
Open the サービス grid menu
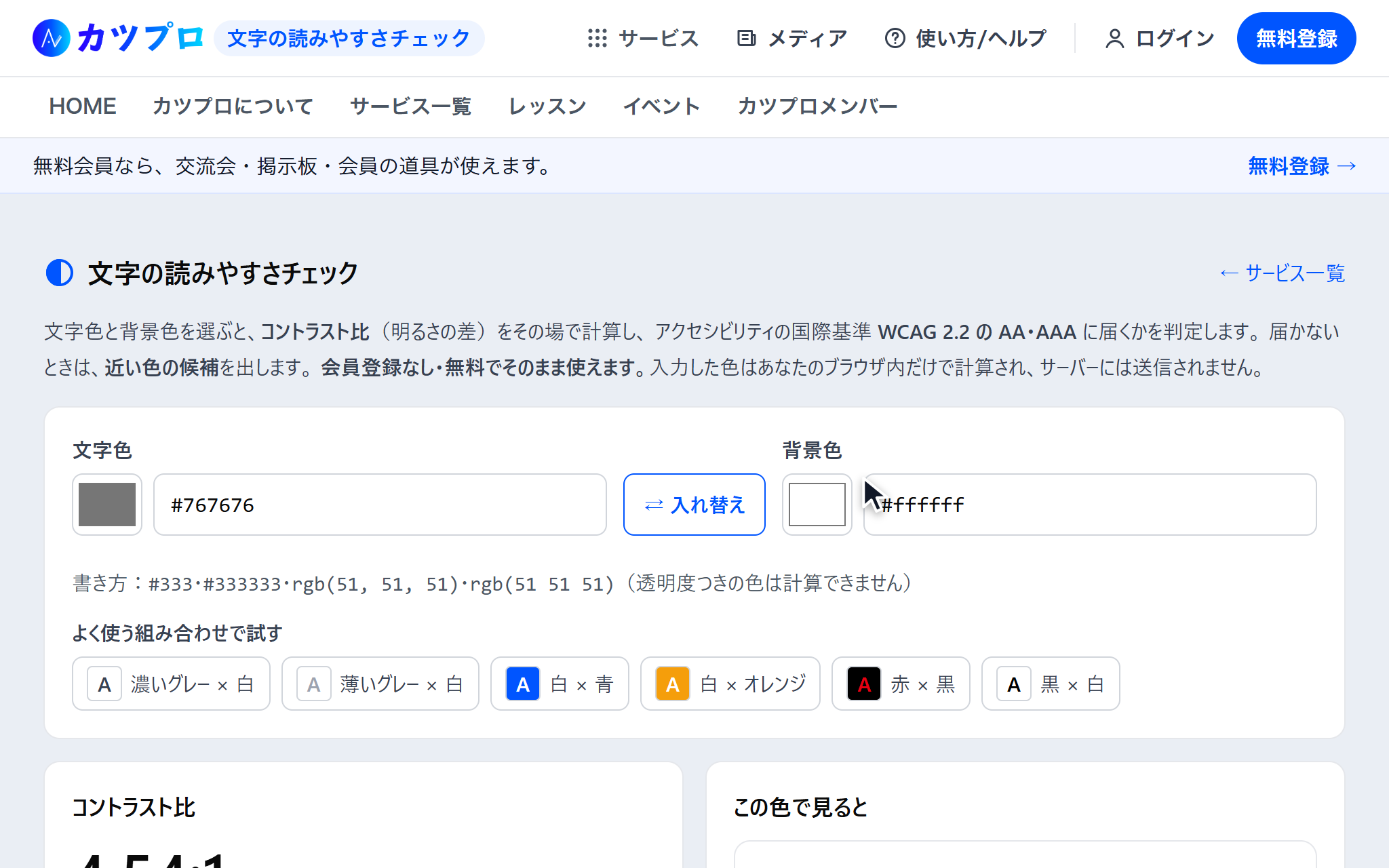click(x=642, y=38)
